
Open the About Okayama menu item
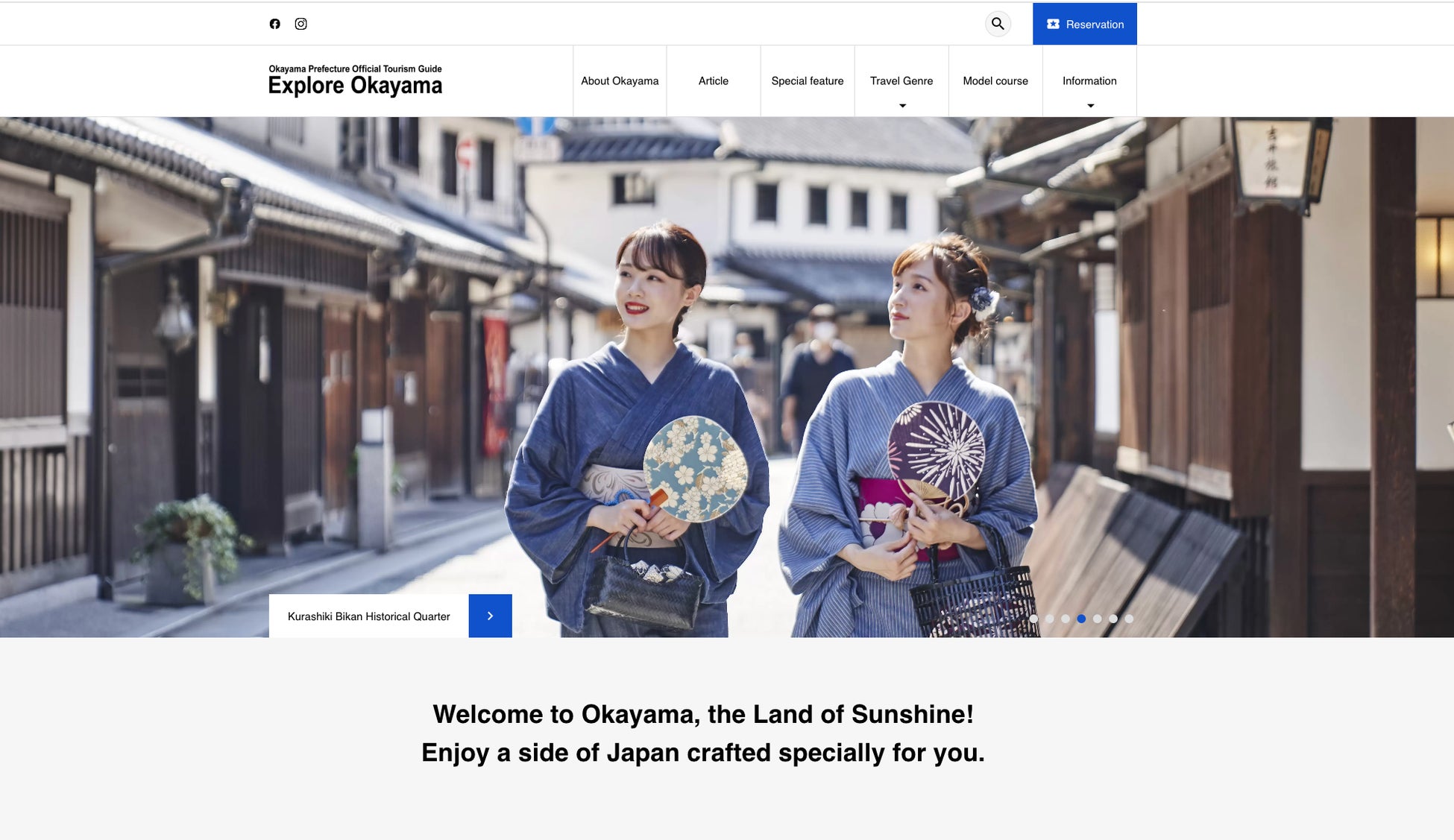point(620,80)
